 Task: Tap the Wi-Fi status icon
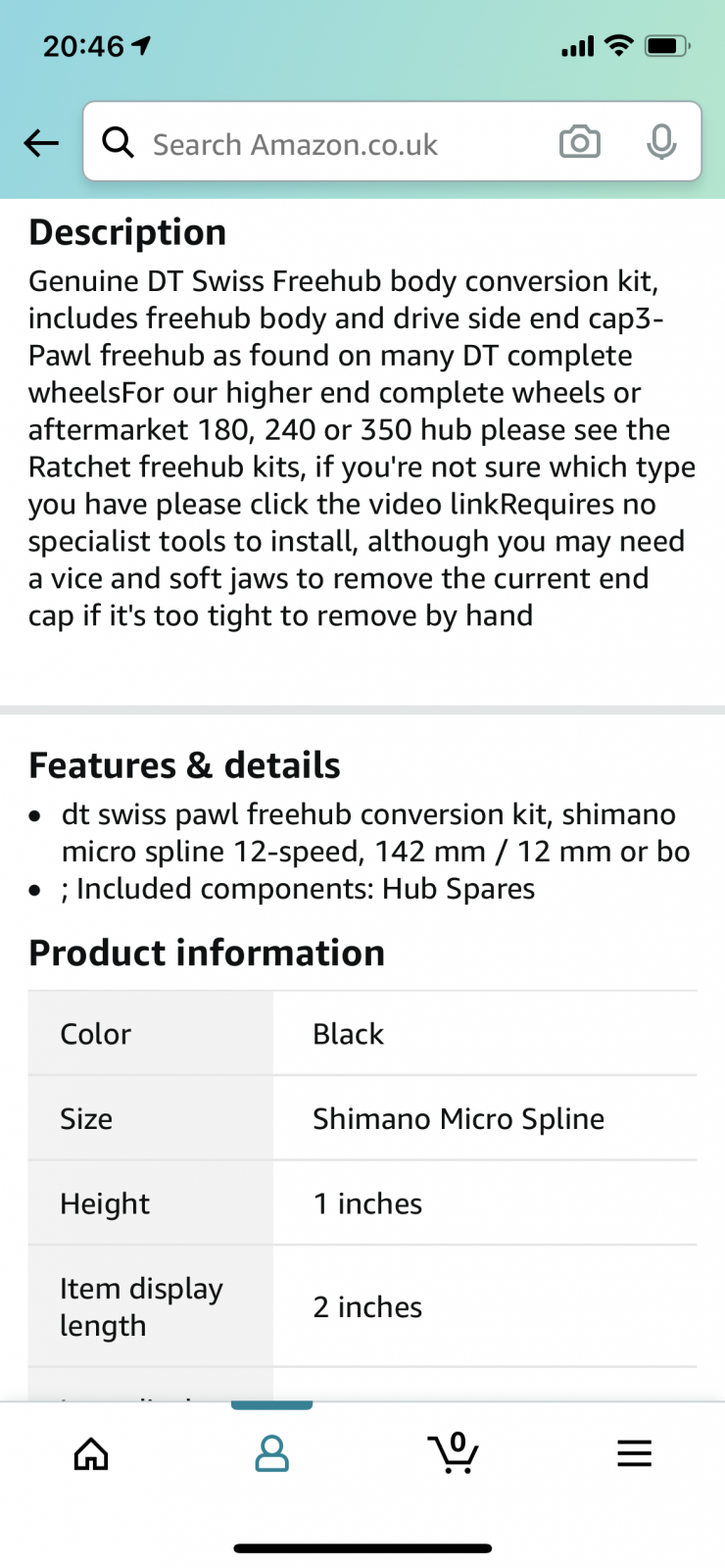pyautogui.click(x=619, y=45)
